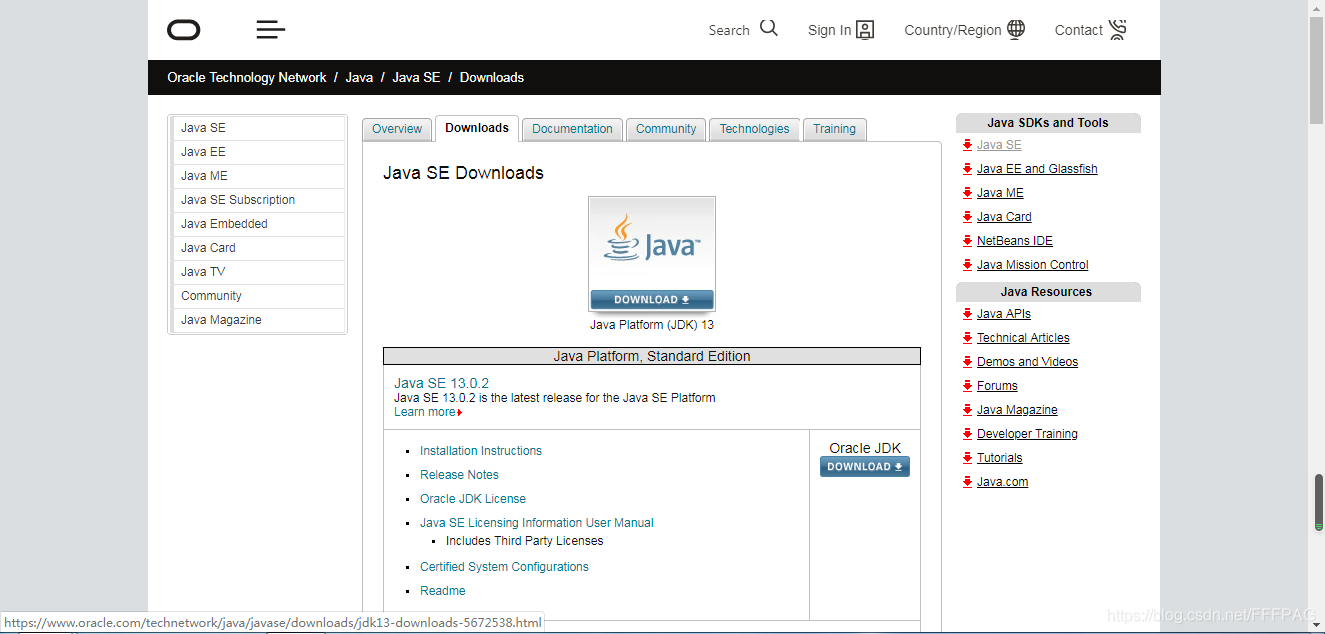Open Java Mission Control link text
Viewport: 1325px width, 634px height.
tap(1033, 265)
